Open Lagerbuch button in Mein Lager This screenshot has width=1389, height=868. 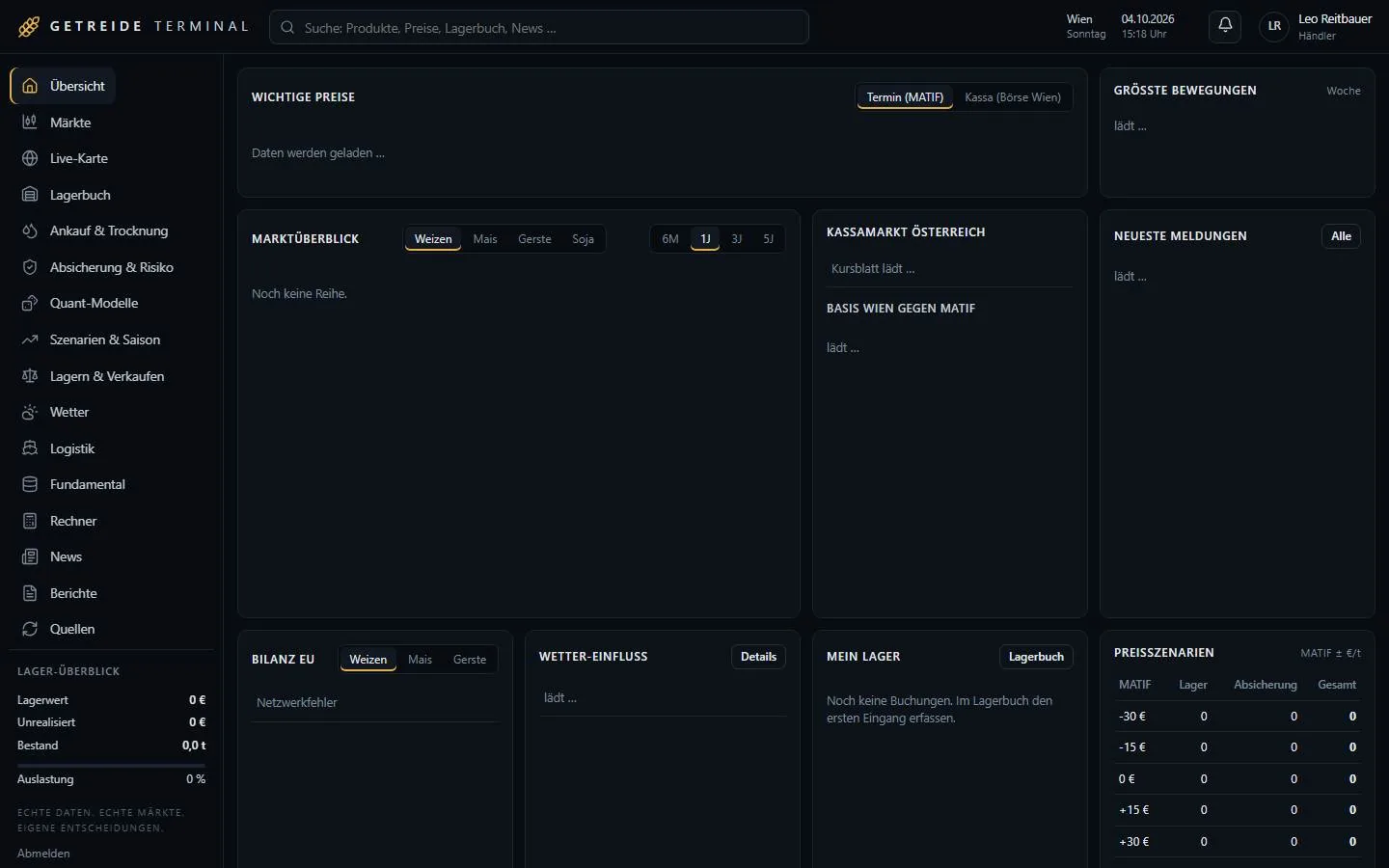1036,657
